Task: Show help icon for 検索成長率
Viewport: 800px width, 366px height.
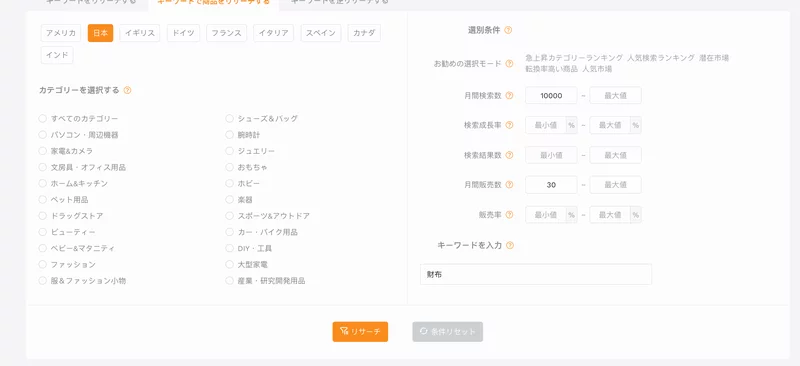Action: click(509, 125)
